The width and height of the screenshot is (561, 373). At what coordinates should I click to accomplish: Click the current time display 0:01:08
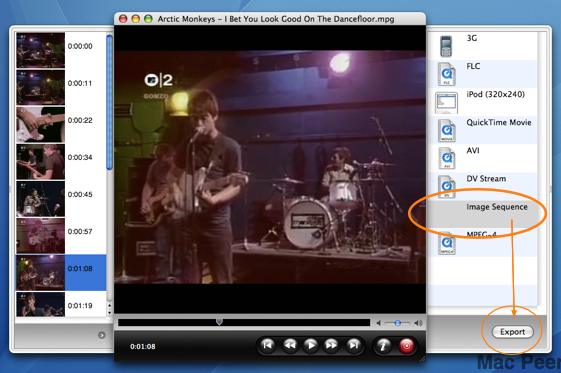click(x=142, y=347)
